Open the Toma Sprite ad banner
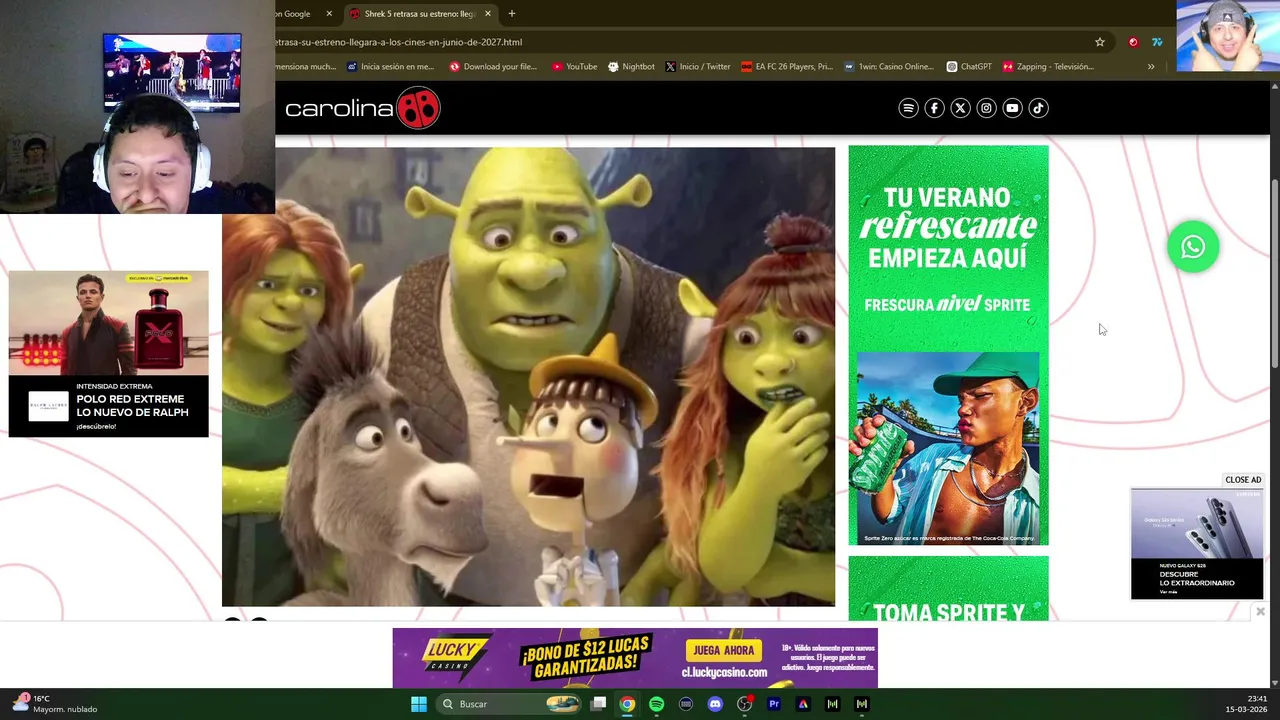 [x=948, y=589]
